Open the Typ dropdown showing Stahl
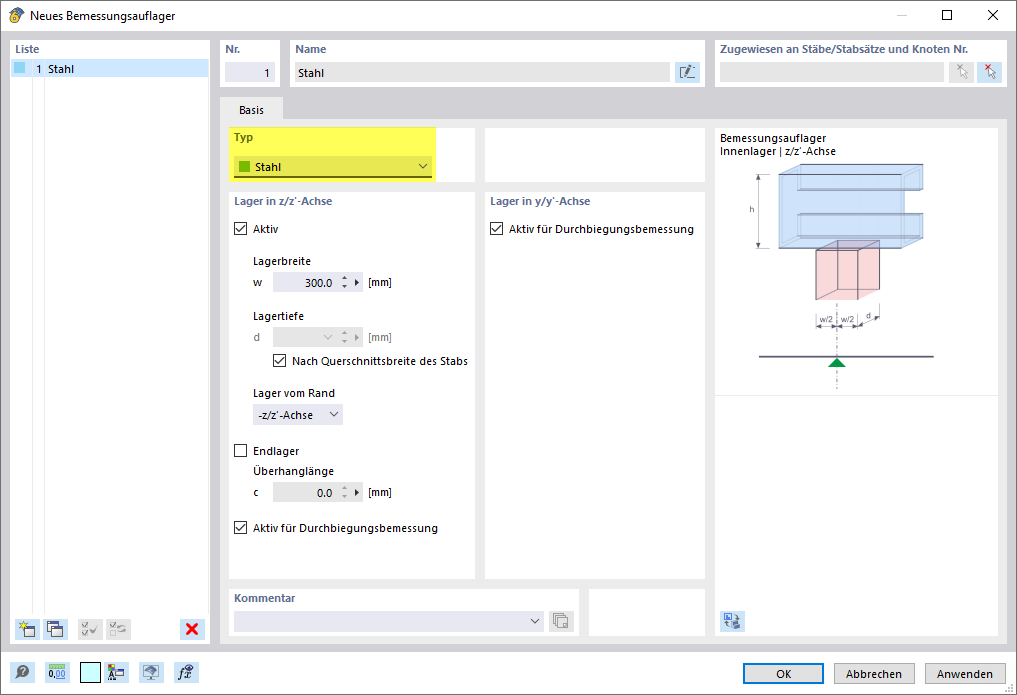 tap(333, 167)
